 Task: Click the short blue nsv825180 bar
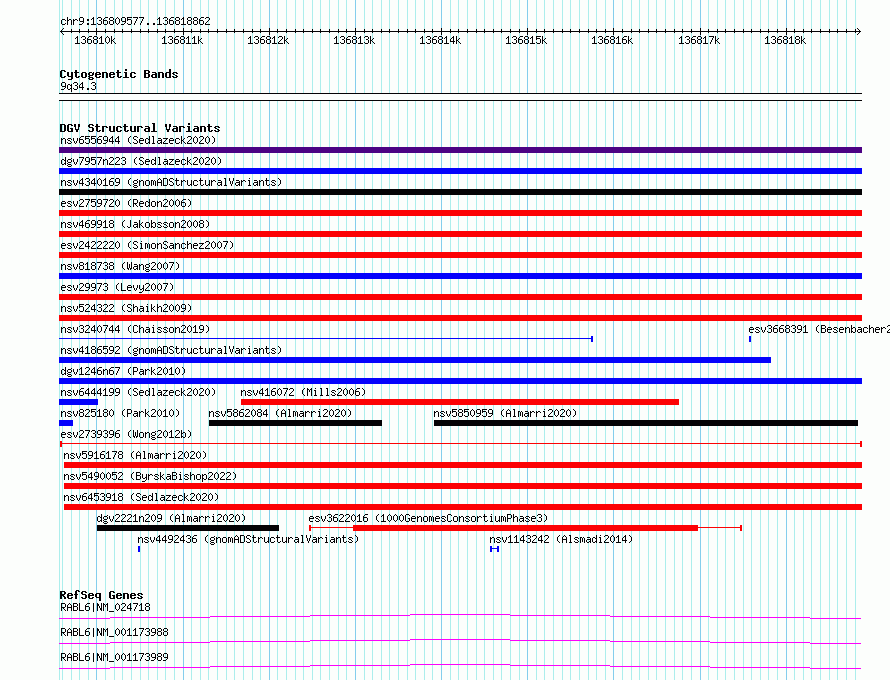coord(66,423)
